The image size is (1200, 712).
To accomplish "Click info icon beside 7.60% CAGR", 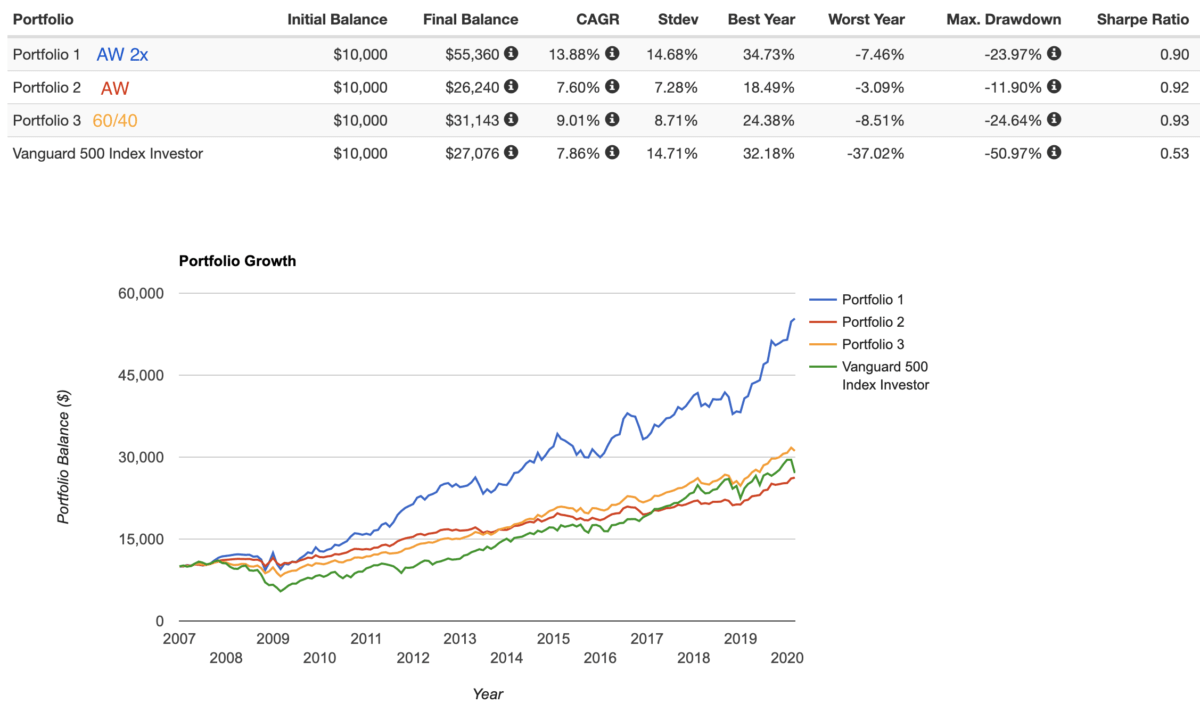I will (x=612, y=87).
